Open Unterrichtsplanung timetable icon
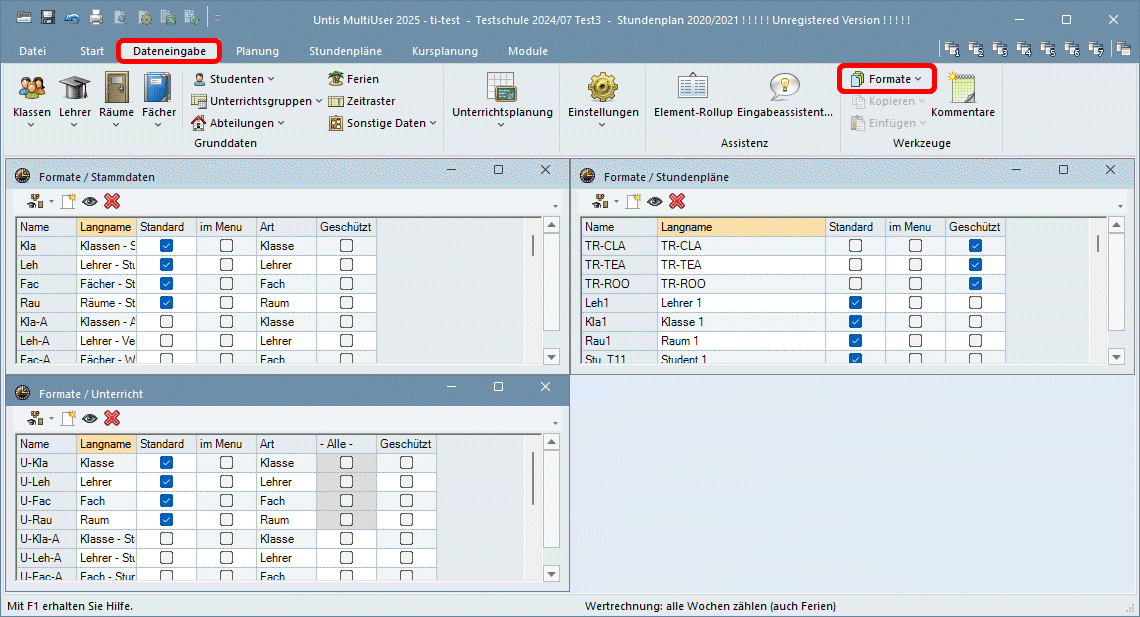The width and height of the screenshot is (1140, 617). [501, 89]
